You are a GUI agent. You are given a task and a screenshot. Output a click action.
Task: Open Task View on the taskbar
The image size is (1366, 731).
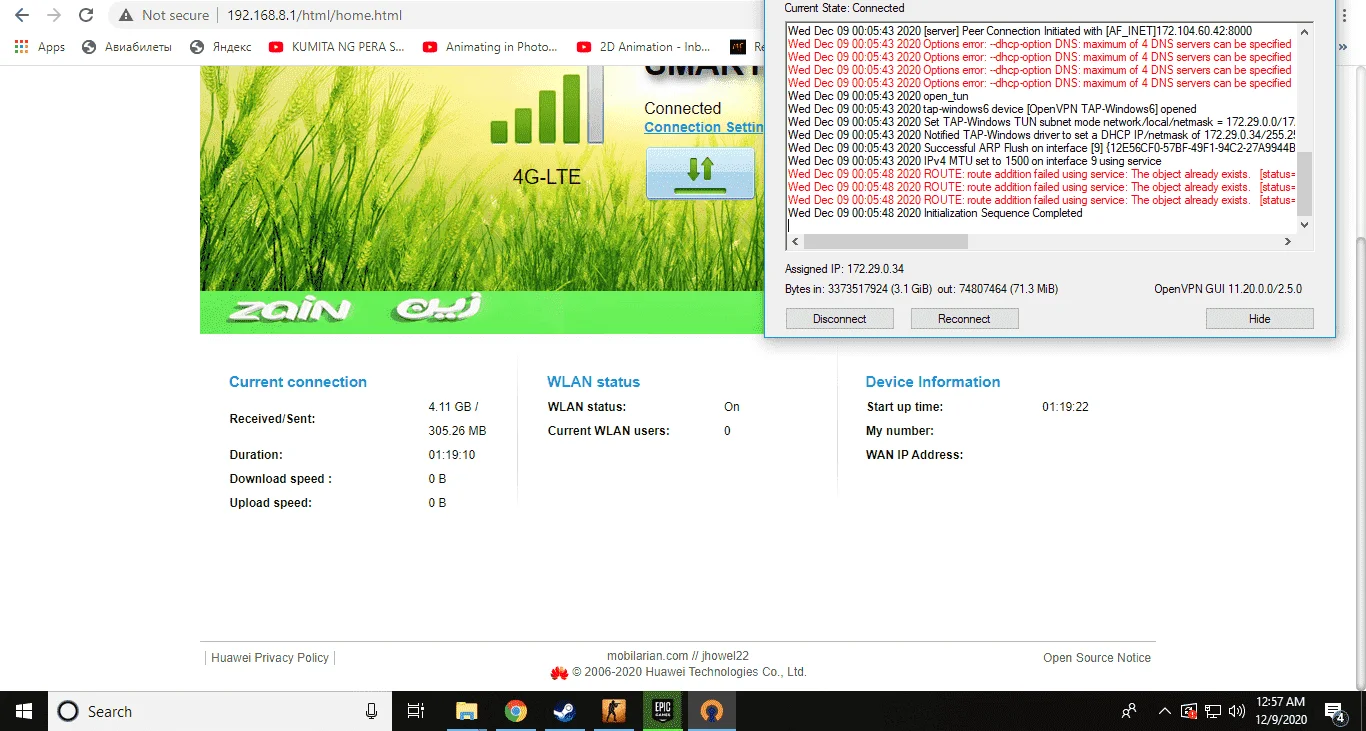tap(416, 711)
